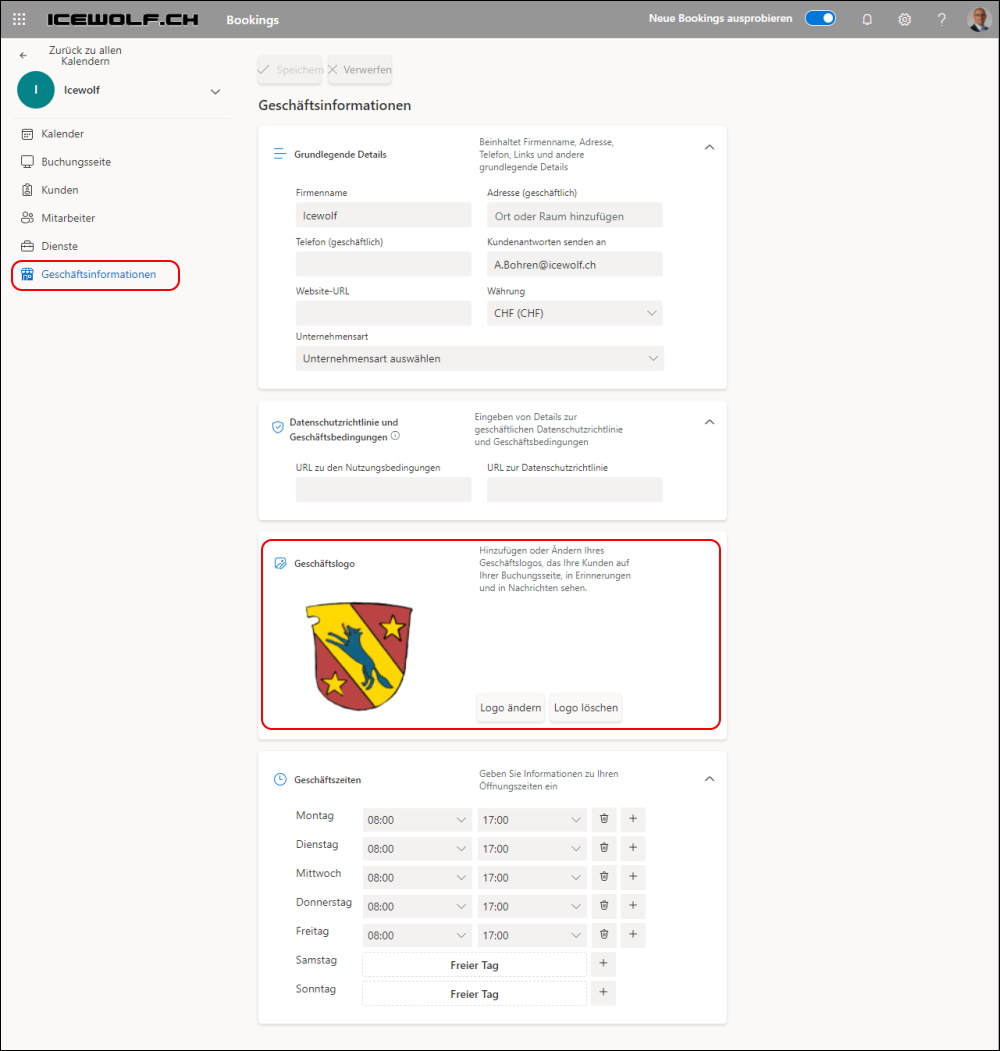Screen dimensions: 1000x1051
Task: Click Logo löschen button
Action: (586, 708)
